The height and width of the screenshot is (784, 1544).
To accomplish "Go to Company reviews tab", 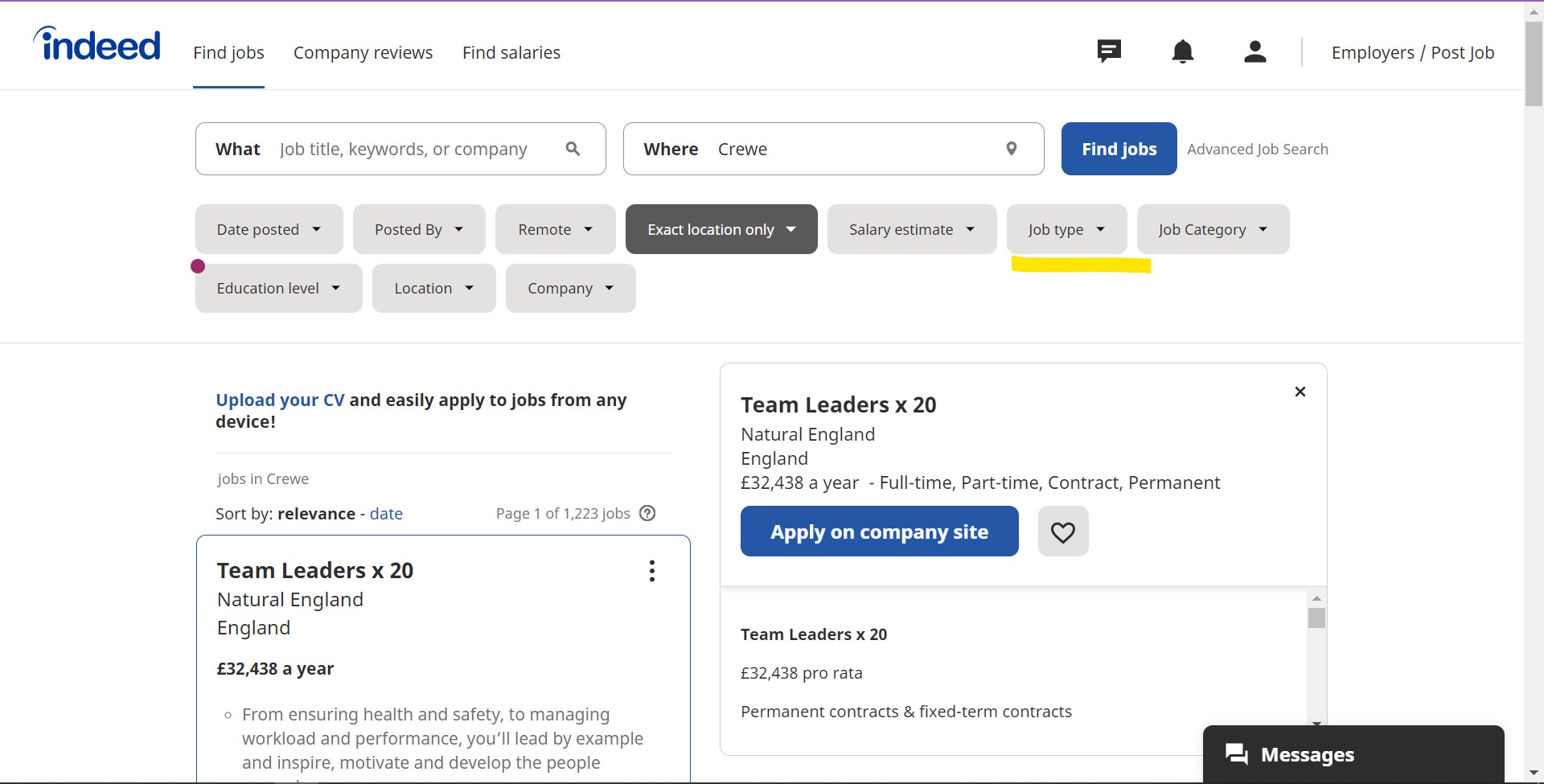I will 363,52.
